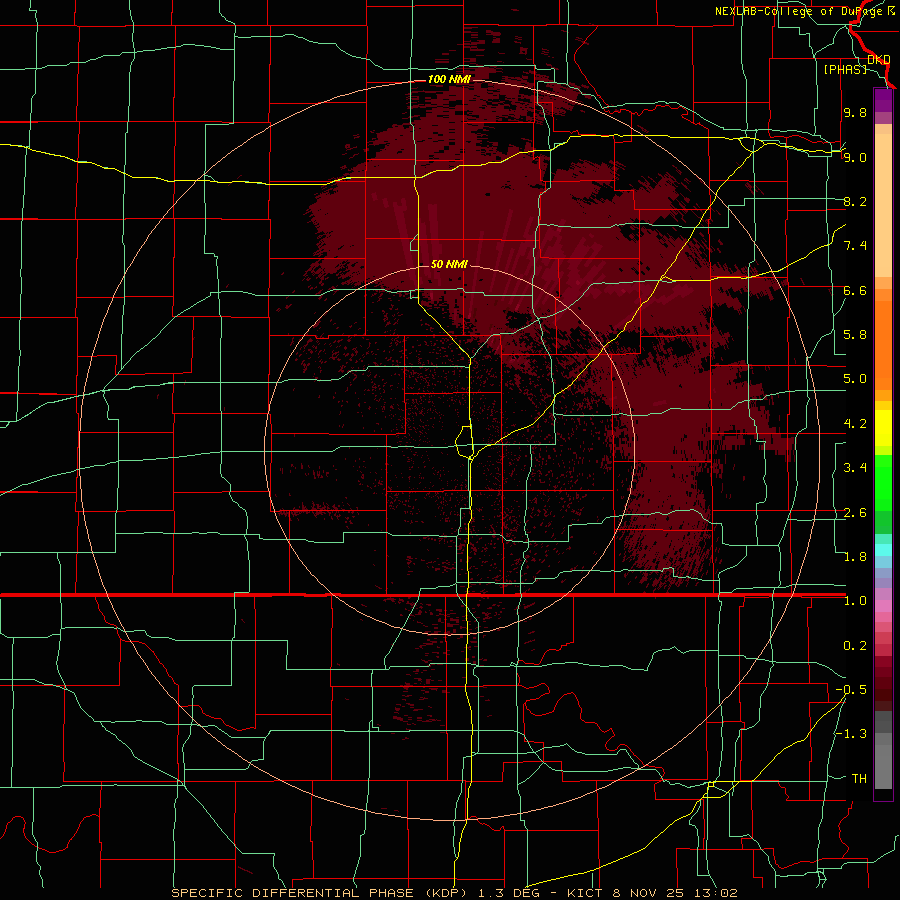Click the yellow segment of color bar
The image size is (900, 900).
pyautogui.click(x=883, y=428)
